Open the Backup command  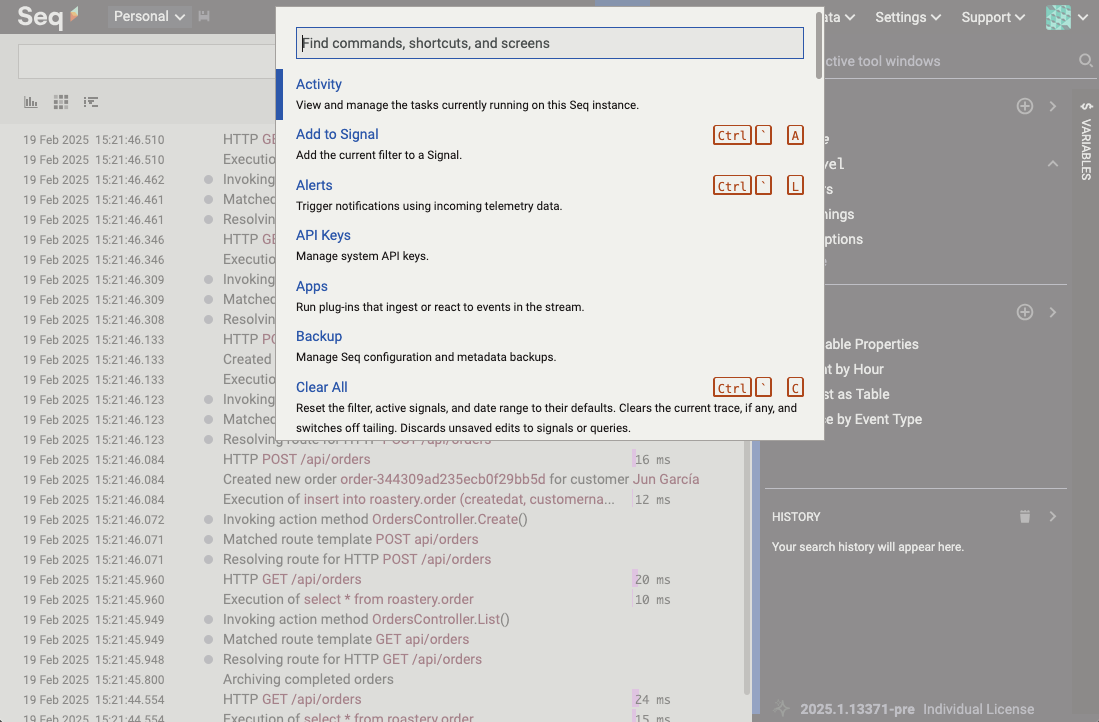(x=550, y=346)
